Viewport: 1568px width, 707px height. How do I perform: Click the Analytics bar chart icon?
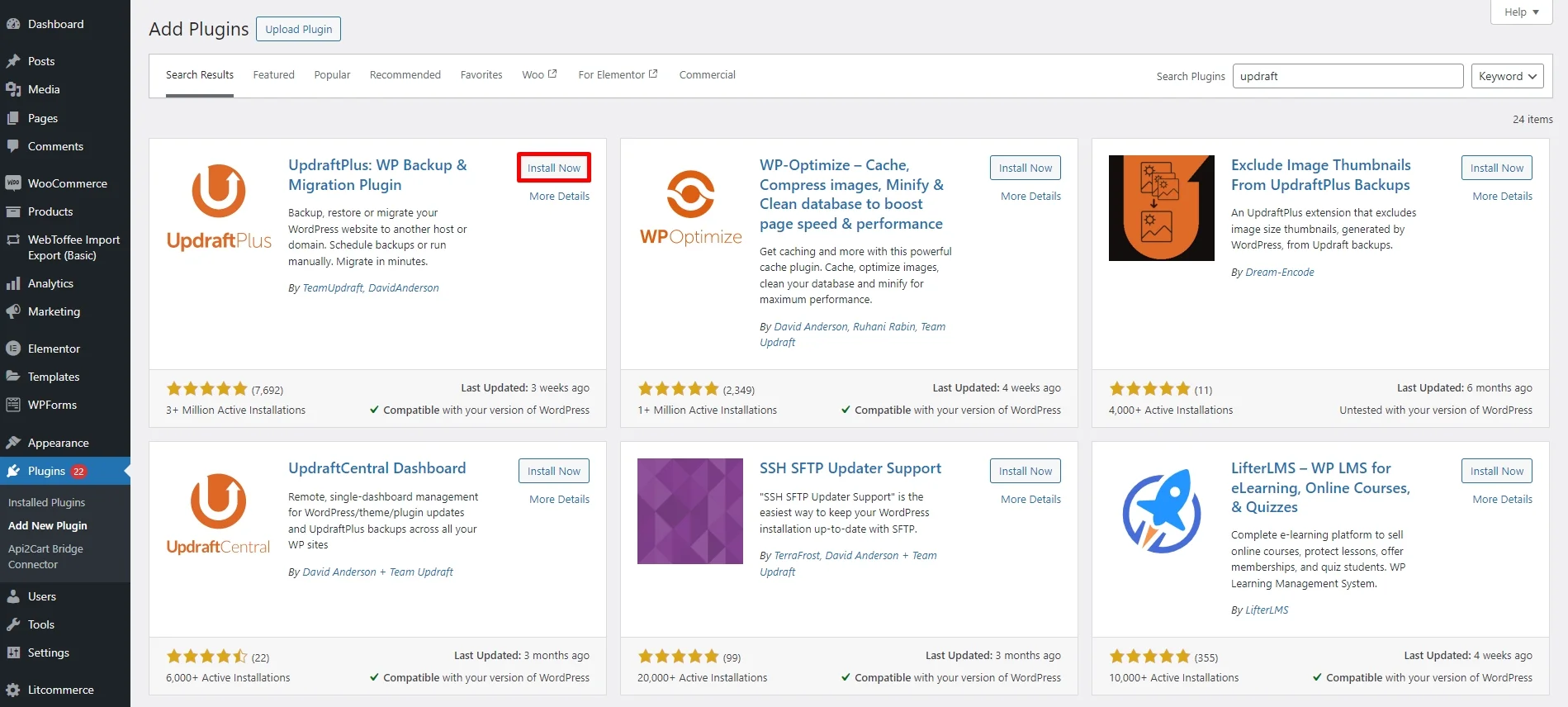click(x=13, y=283)
